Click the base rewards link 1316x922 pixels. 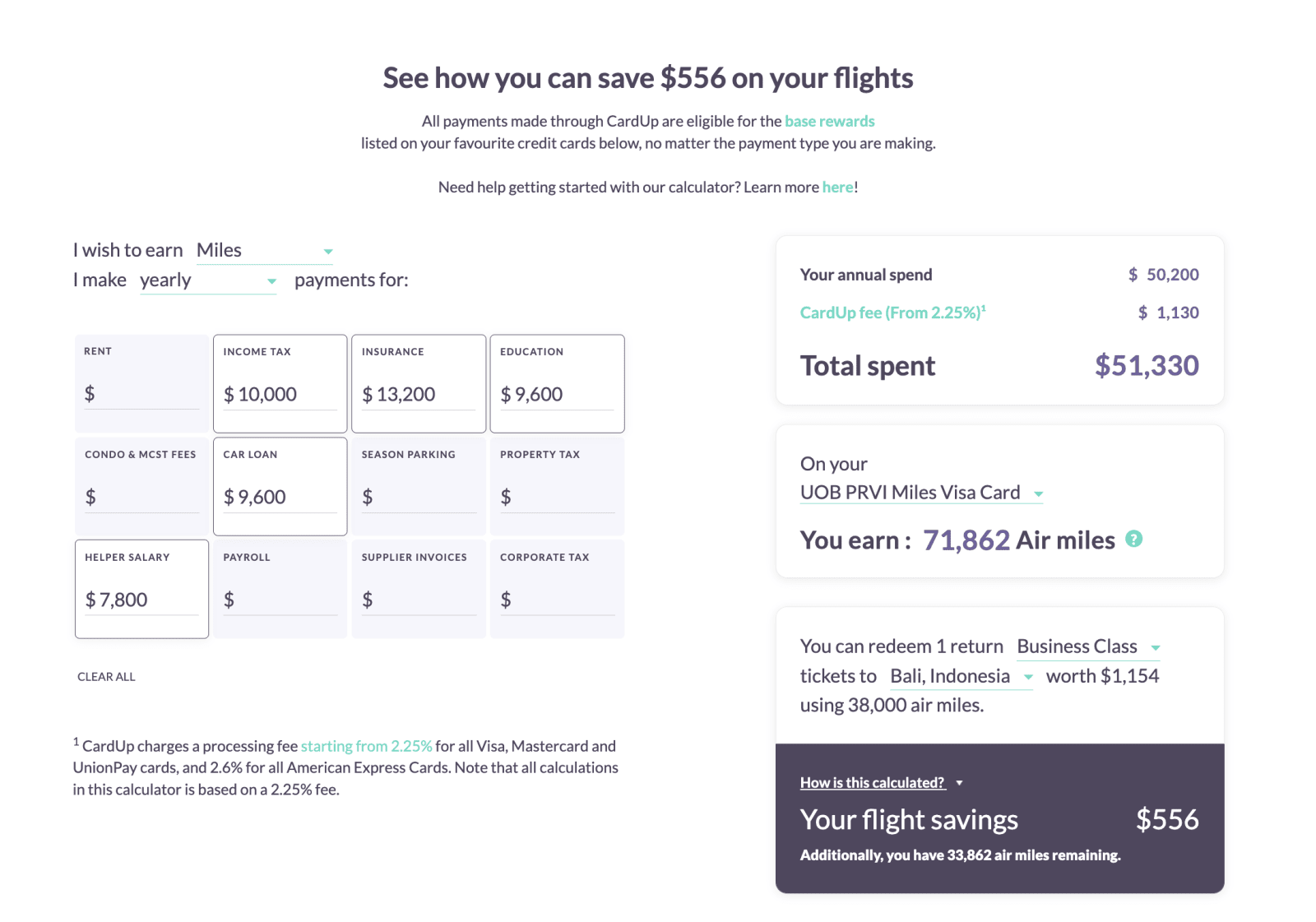[x=829, y=122]
